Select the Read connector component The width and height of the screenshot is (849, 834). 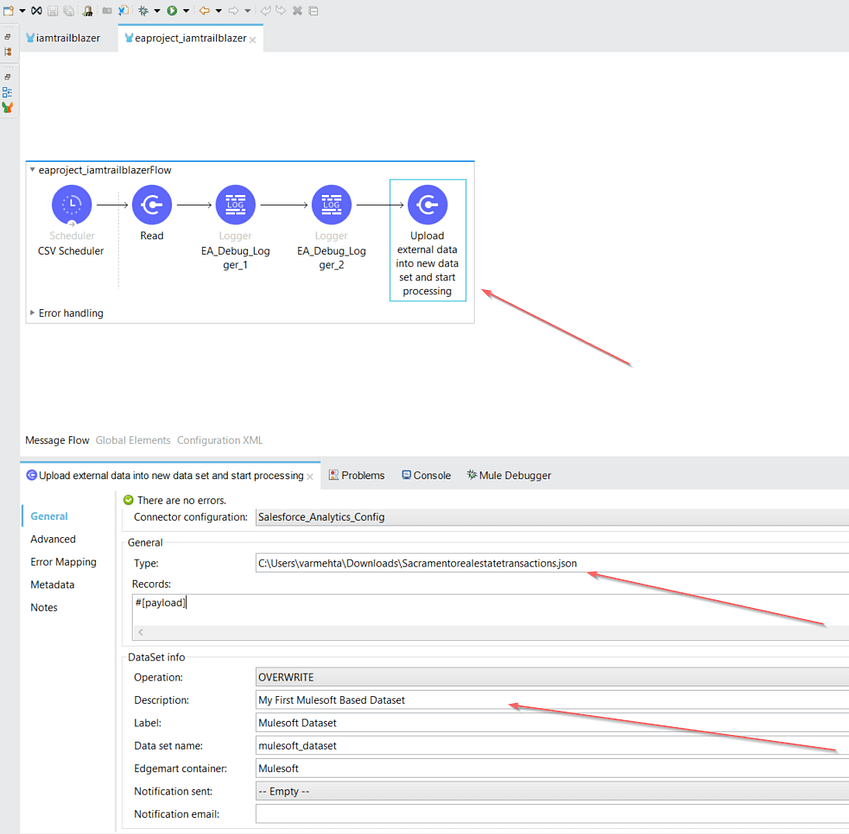pyautogui.click(x=152, y=205)
